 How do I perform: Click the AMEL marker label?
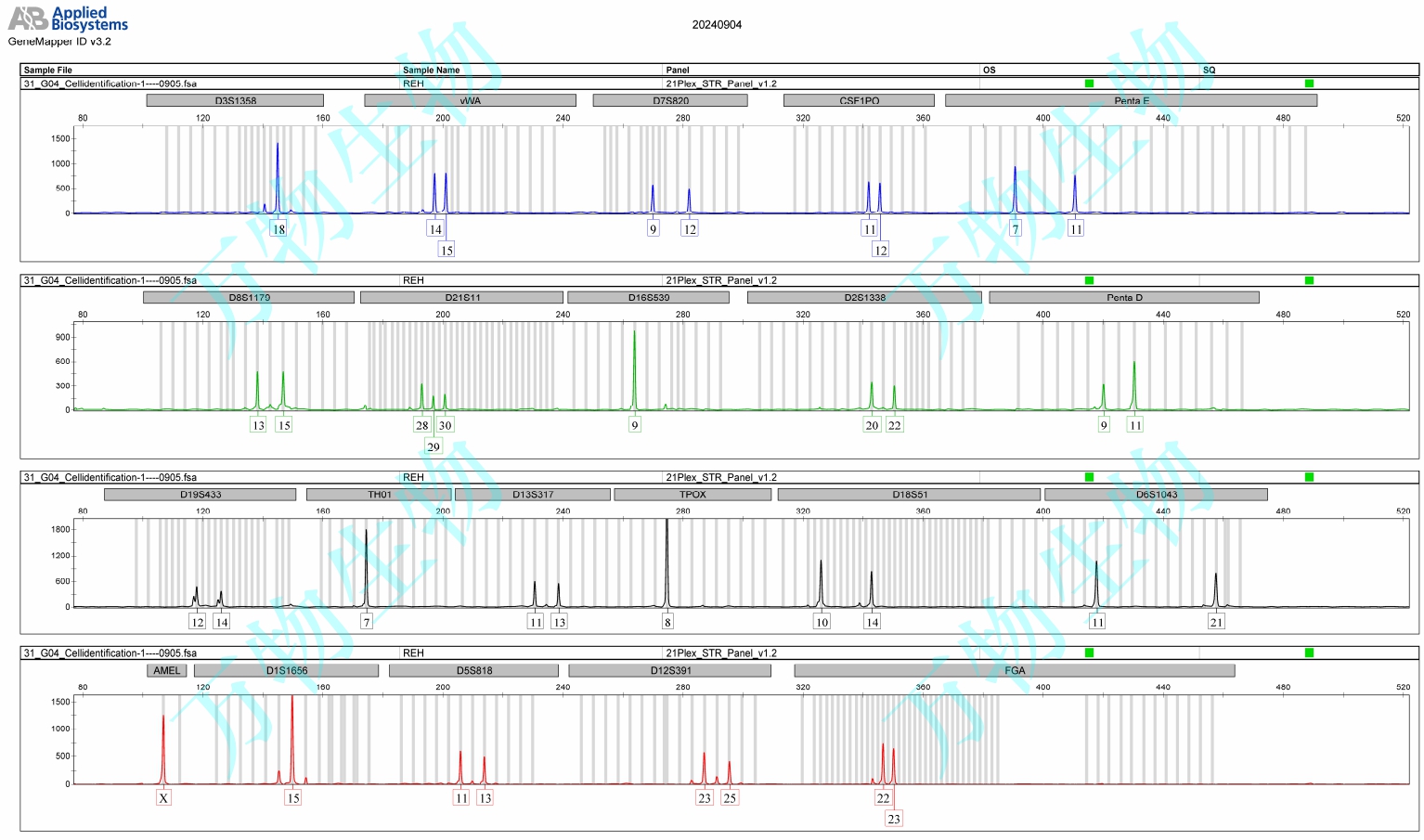(167, 670)
